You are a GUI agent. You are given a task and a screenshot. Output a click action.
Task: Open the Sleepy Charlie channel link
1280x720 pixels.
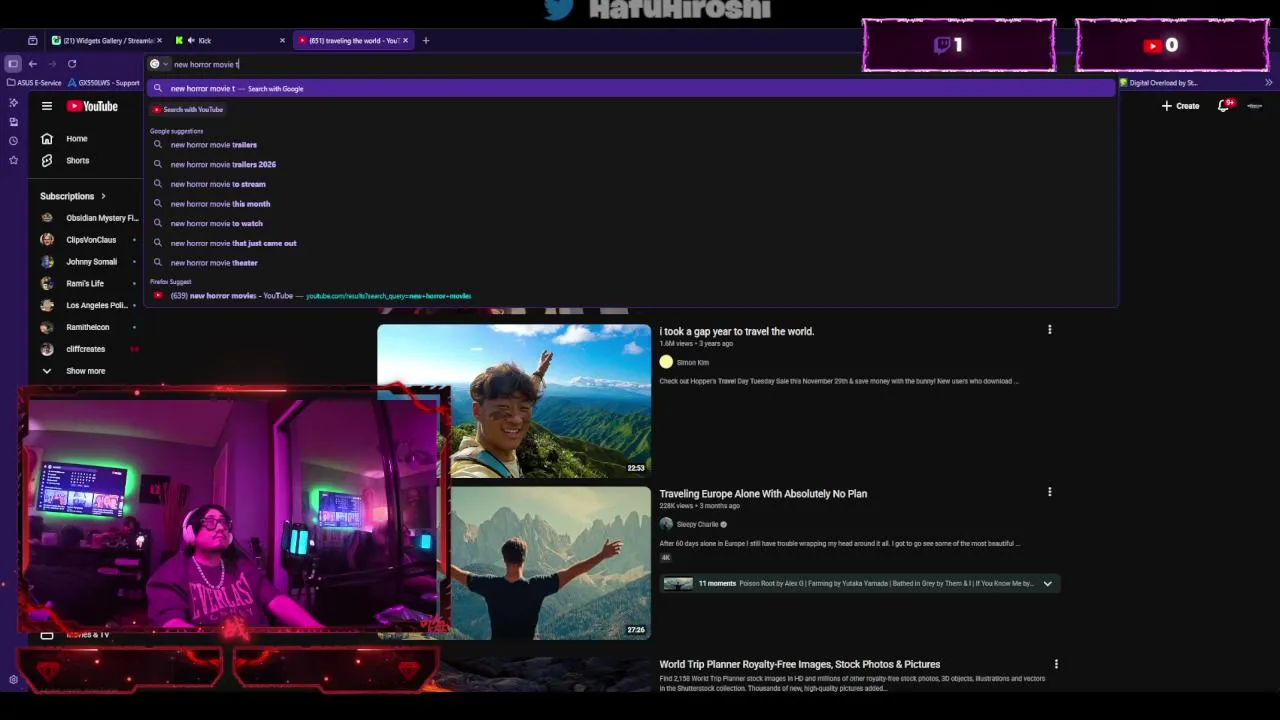click(698, 524)
